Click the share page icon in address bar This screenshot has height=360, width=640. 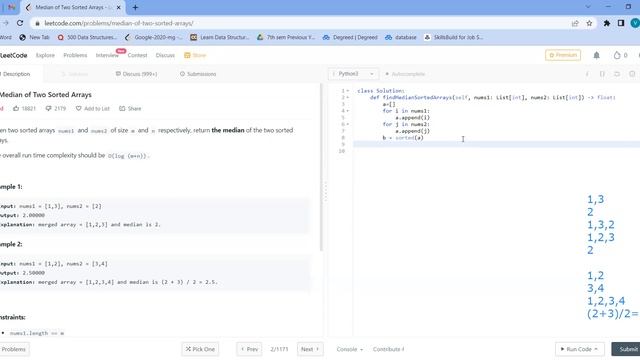point(575,23)
